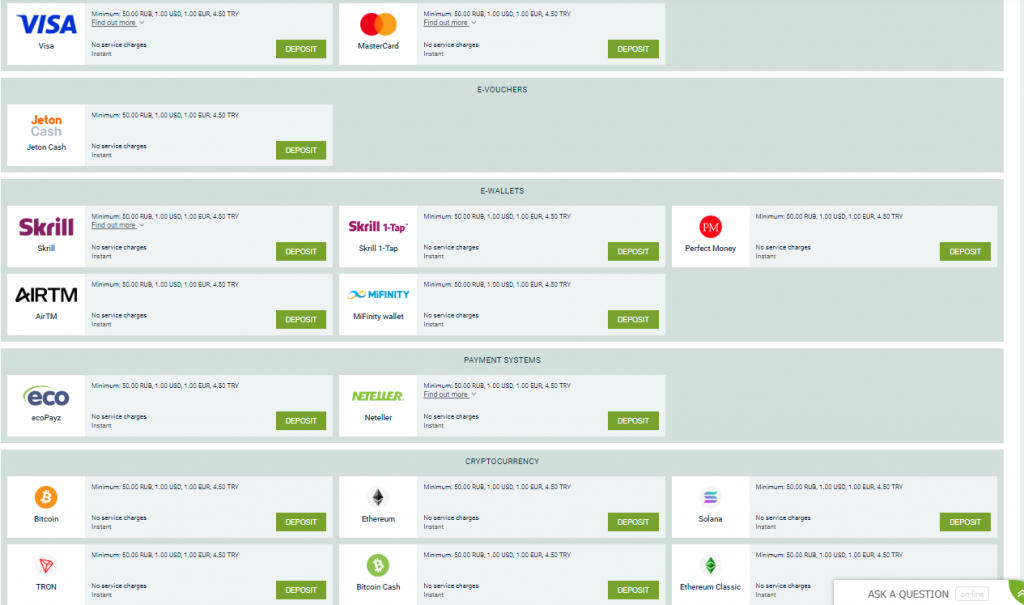Viewport: 1024px width, 605px height.
Task: Select the Solana icon
Action: pyautogui.click(x=711, y=497)
